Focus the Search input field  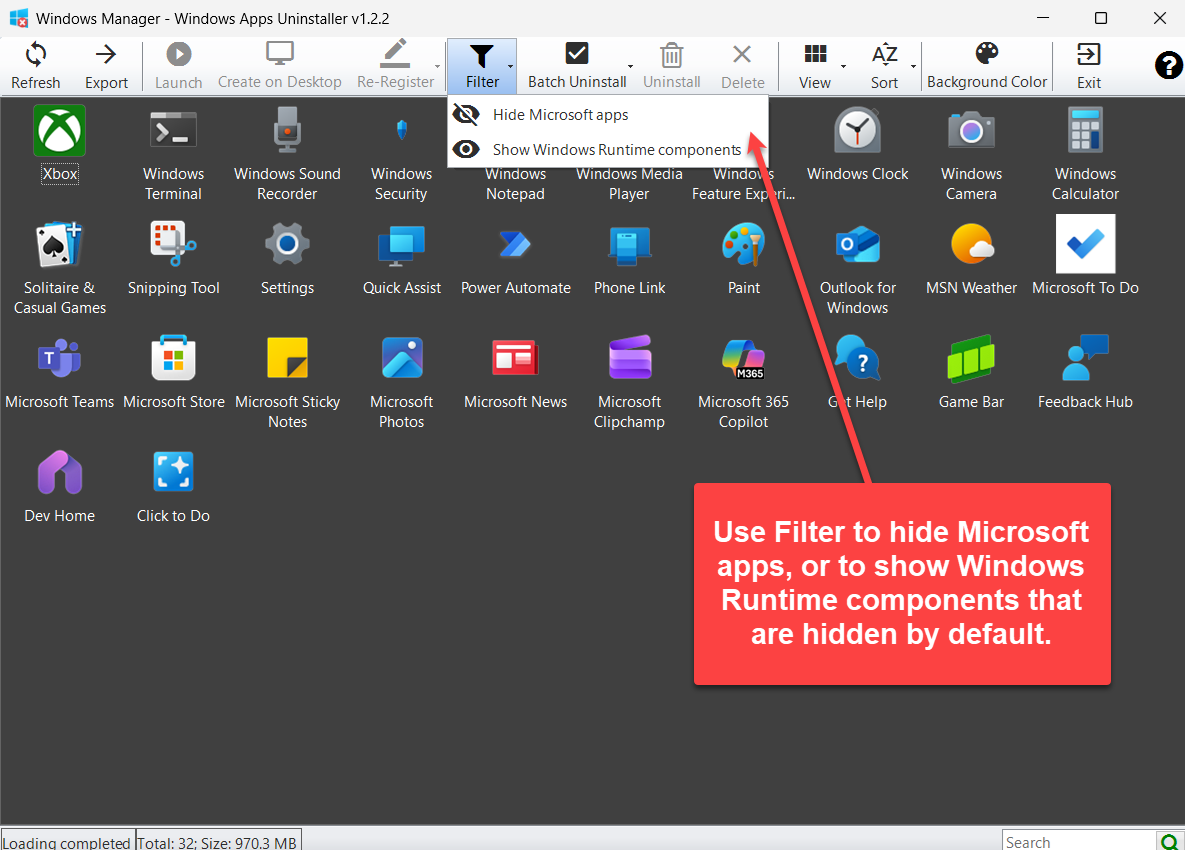(1079, 842)
